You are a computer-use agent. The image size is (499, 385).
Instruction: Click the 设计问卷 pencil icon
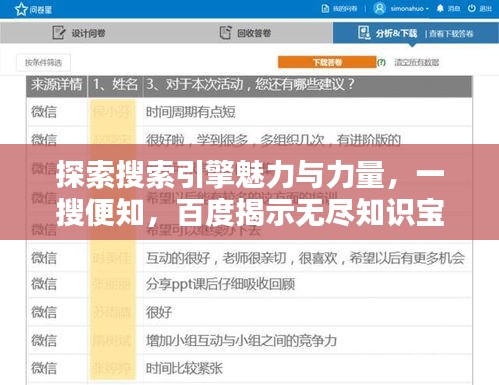click(x=59, y=33)
